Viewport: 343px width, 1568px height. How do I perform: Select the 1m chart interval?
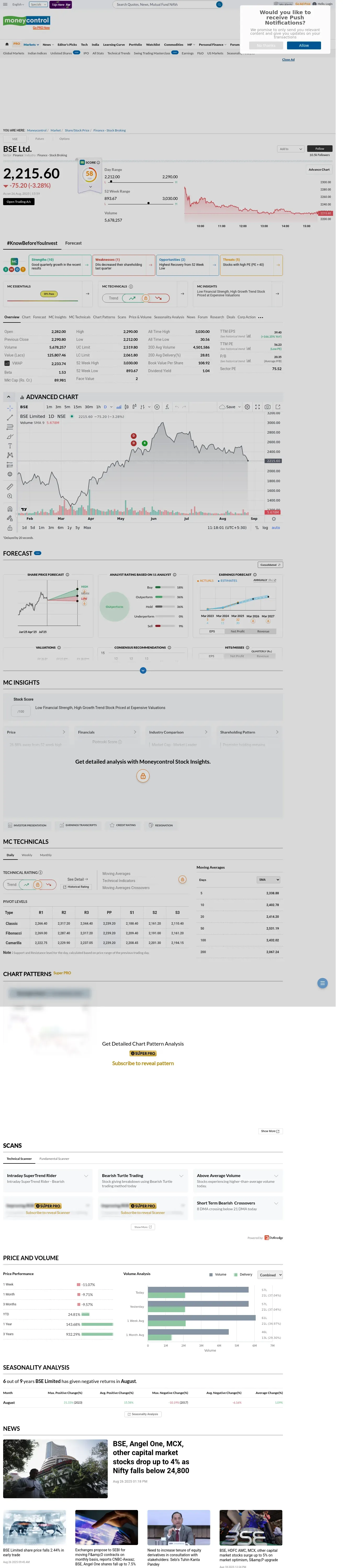(x=49, y=407)
